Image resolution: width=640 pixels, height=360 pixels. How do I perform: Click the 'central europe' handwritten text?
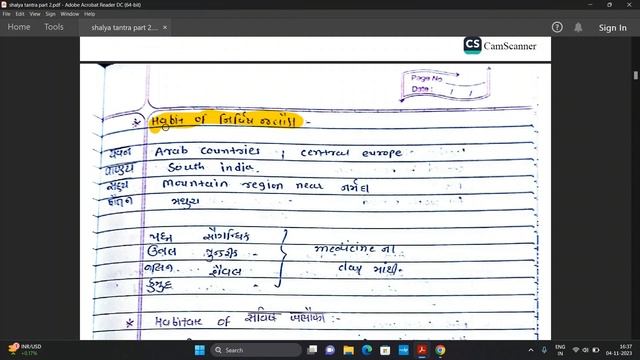pyautogui.click(x=351, y=153)
